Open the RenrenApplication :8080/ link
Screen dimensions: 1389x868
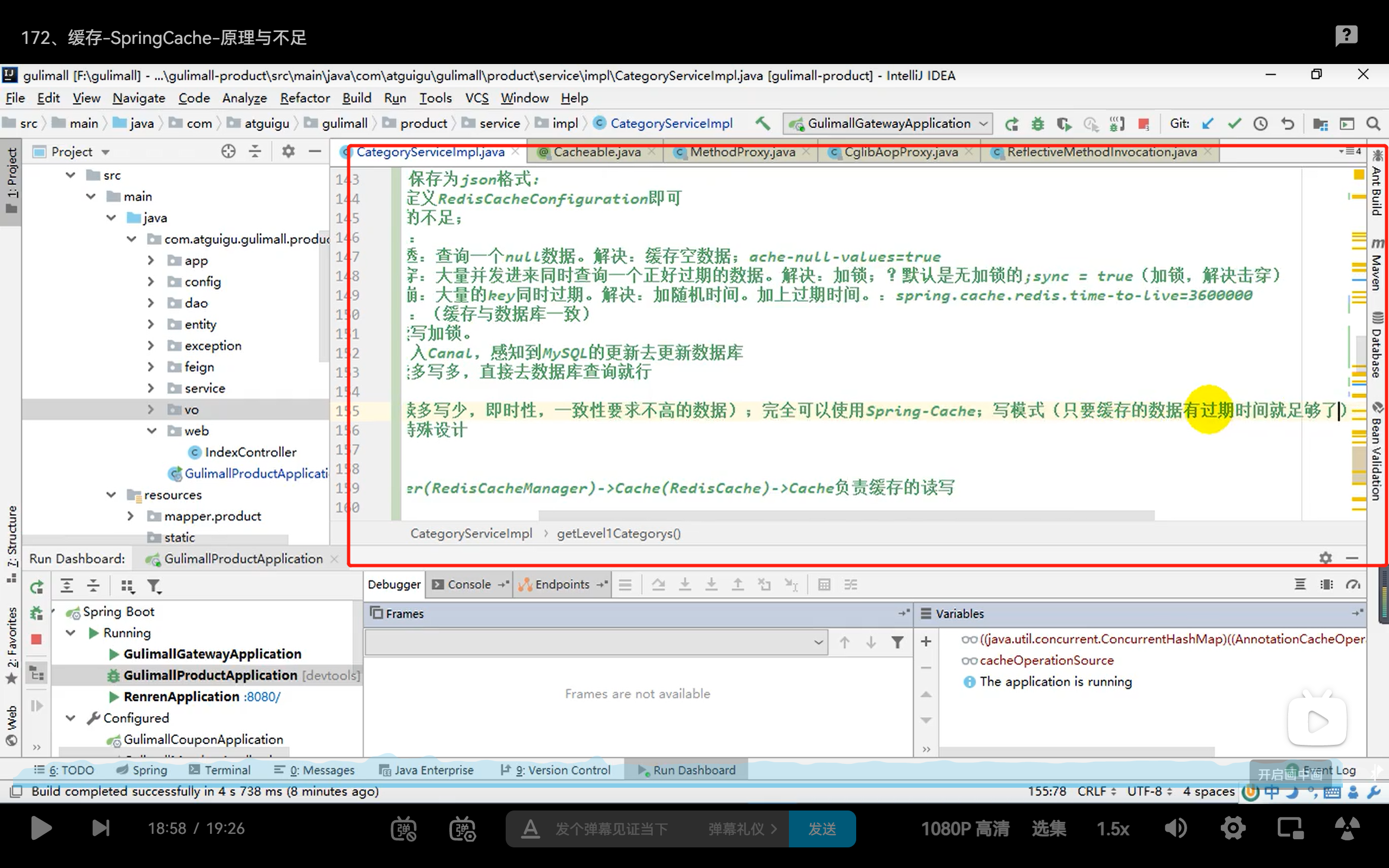pos(262,697)
